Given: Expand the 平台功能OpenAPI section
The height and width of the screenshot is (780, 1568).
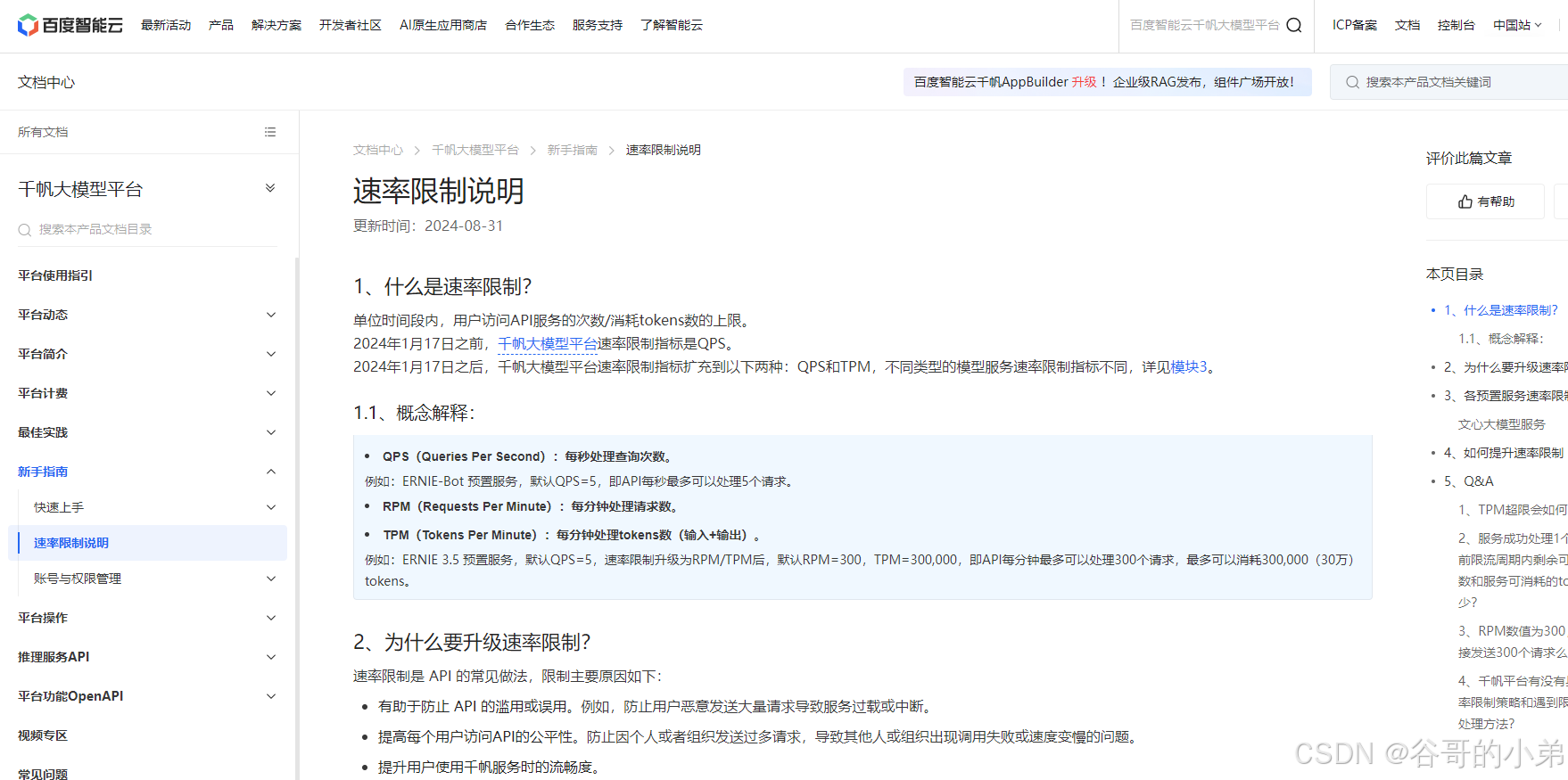Looking at the screenshot, I should 271,696.
